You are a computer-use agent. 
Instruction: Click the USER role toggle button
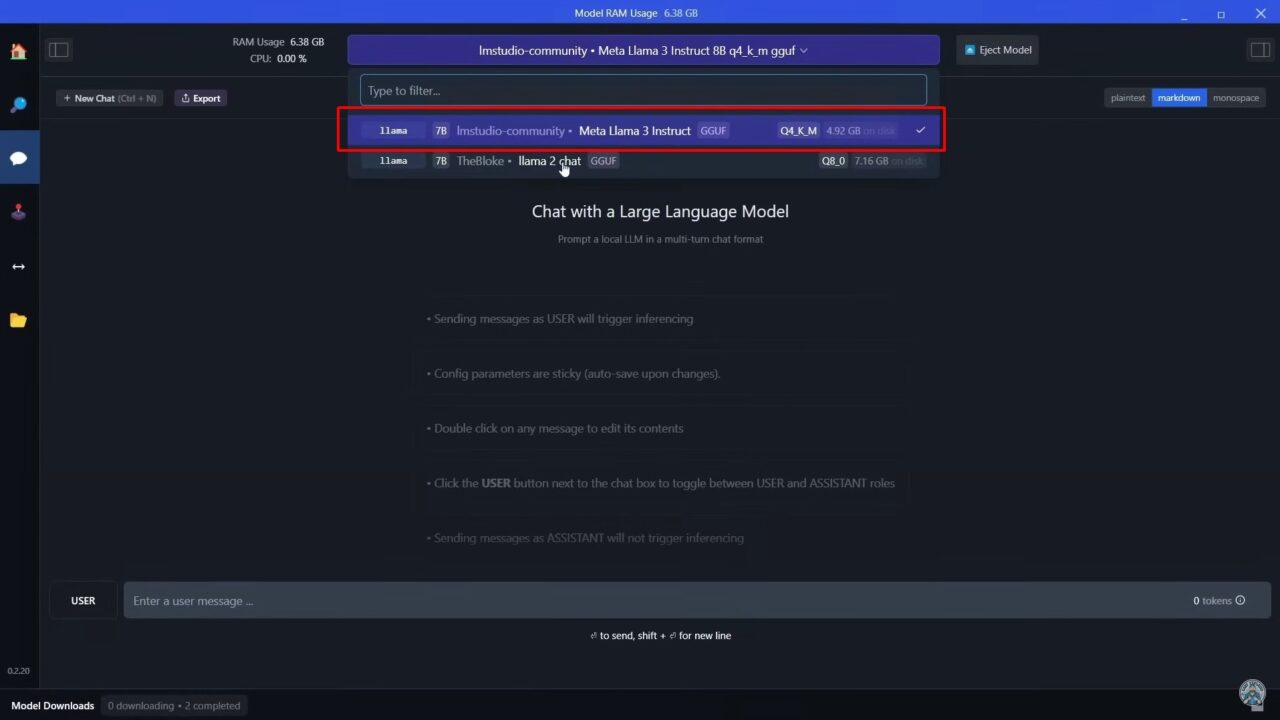[x=83, y=601]
